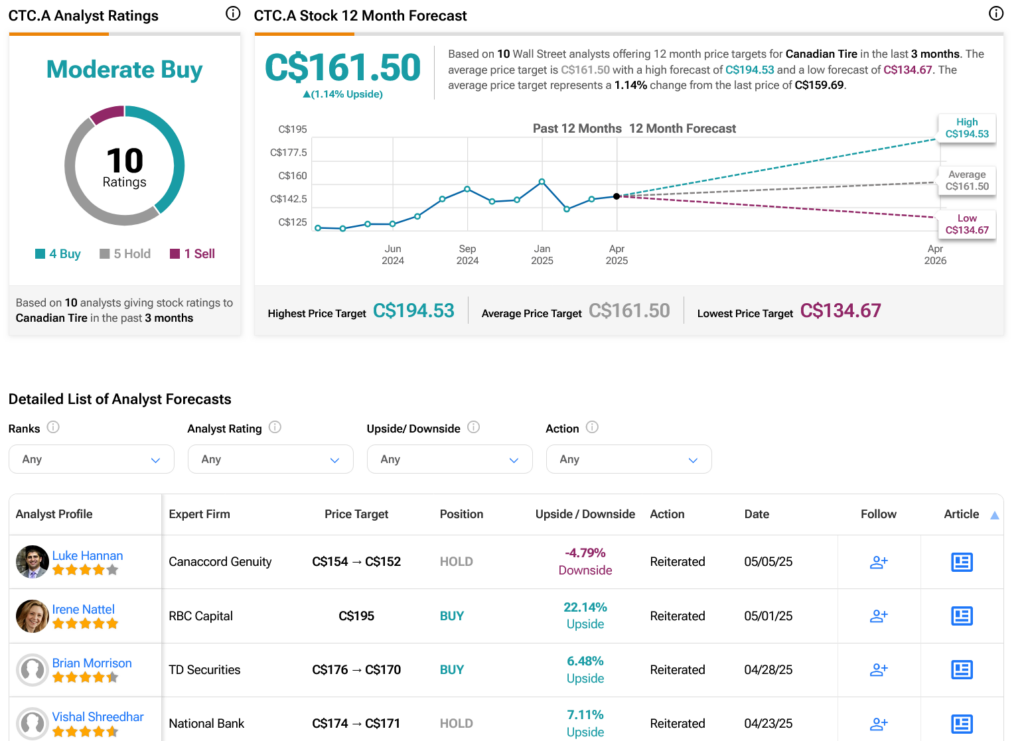Open article for Luke Hannan's rating
The image size is (1024, 741).
click(961, 562)
